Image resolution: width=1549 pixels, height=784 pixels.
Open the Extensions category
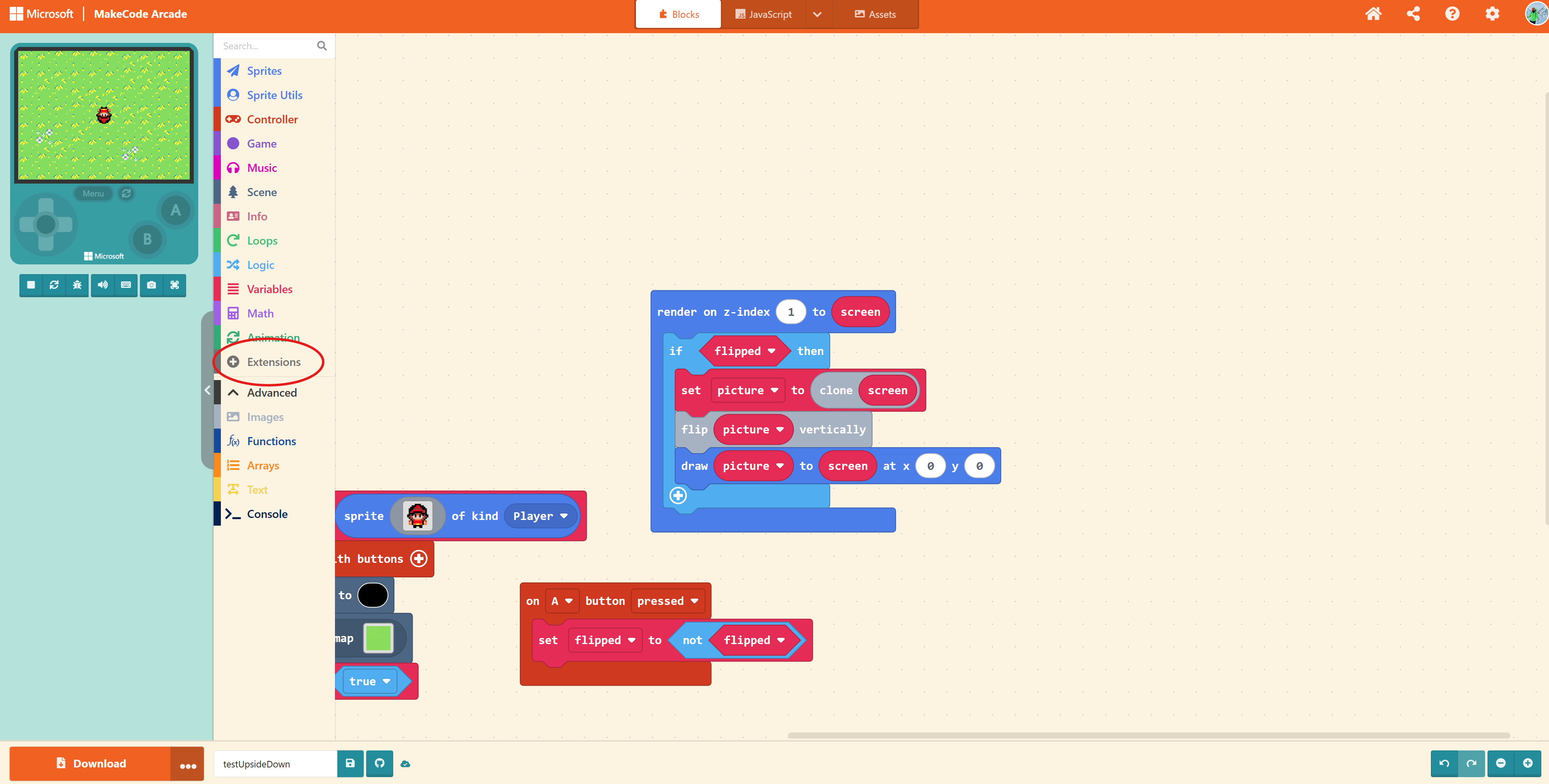(x=273, y=362)
